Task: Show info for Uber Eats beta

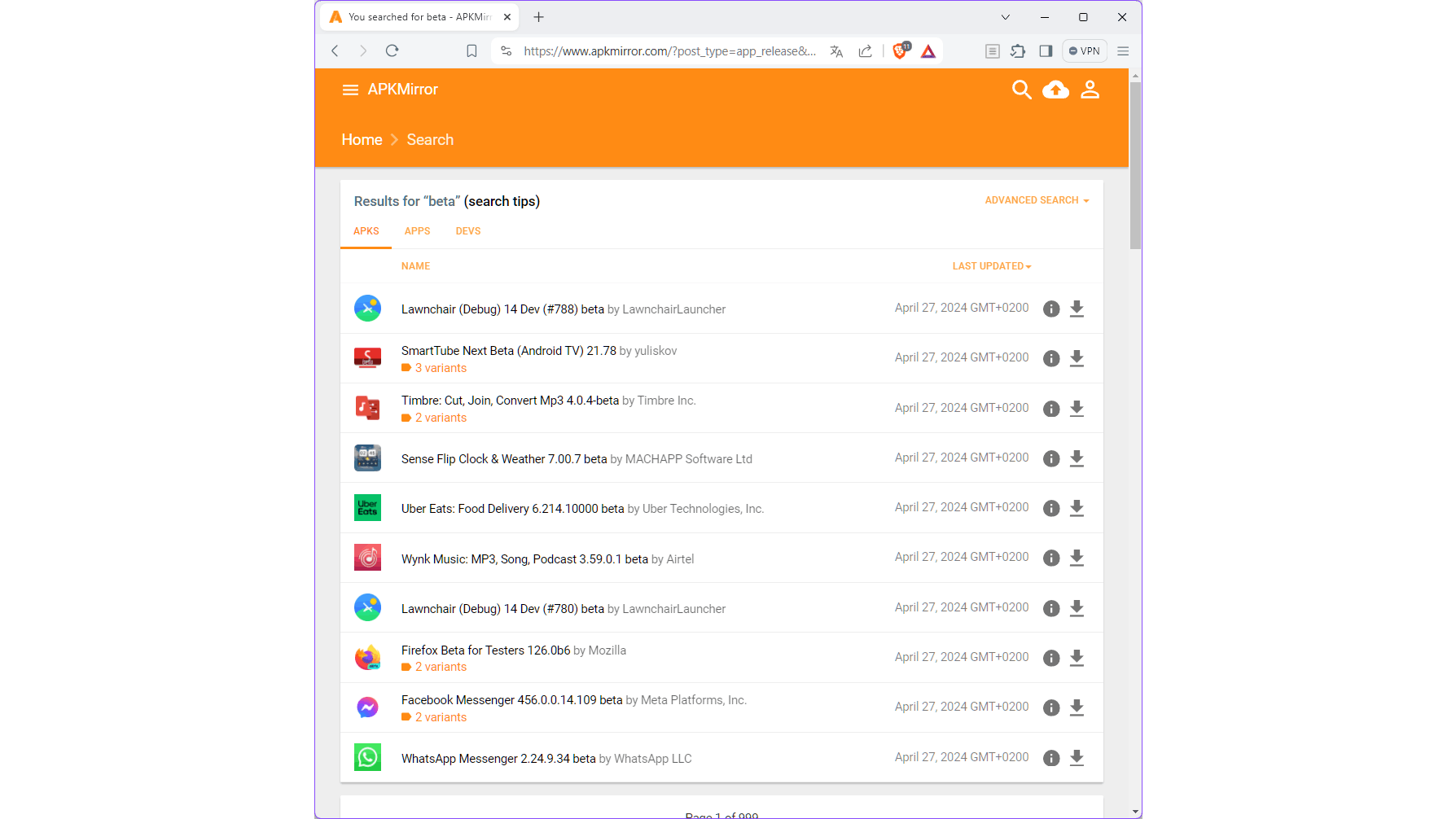Action: coord(1051,508)
